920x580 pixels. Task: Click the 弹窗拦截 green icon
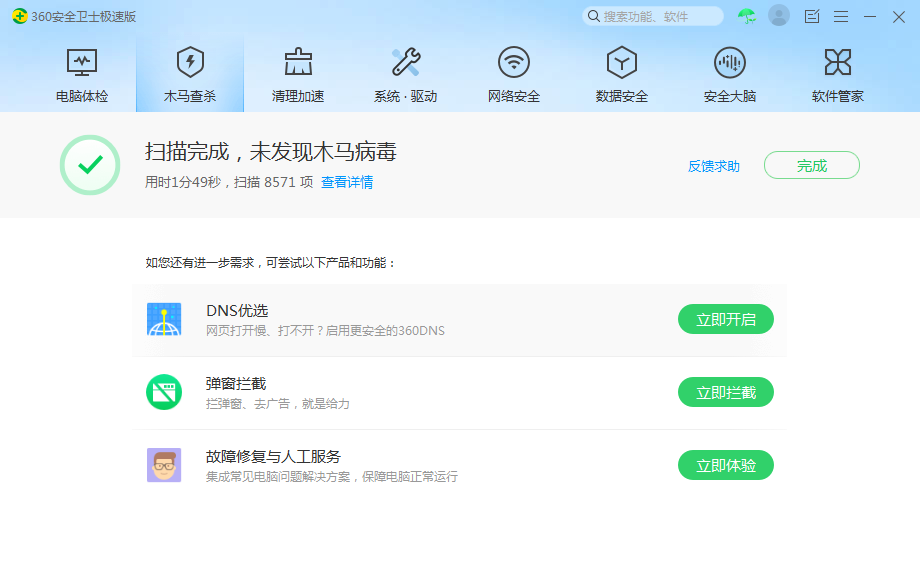pos(164,392)
